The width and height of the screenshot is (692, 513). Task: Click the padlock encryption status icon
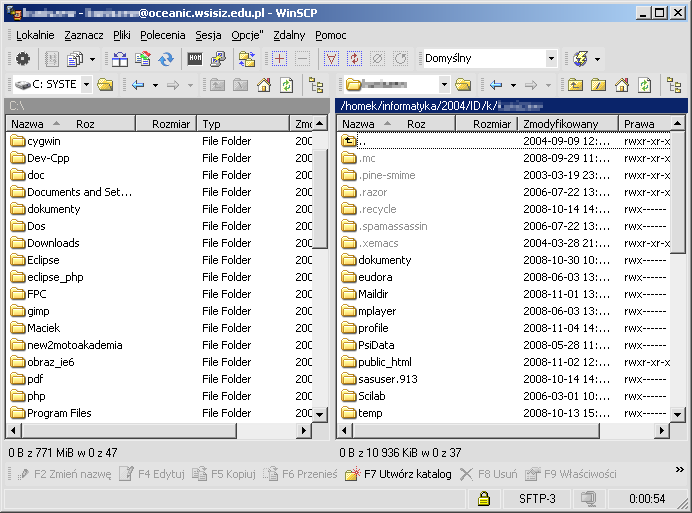[x=484, y=499]
